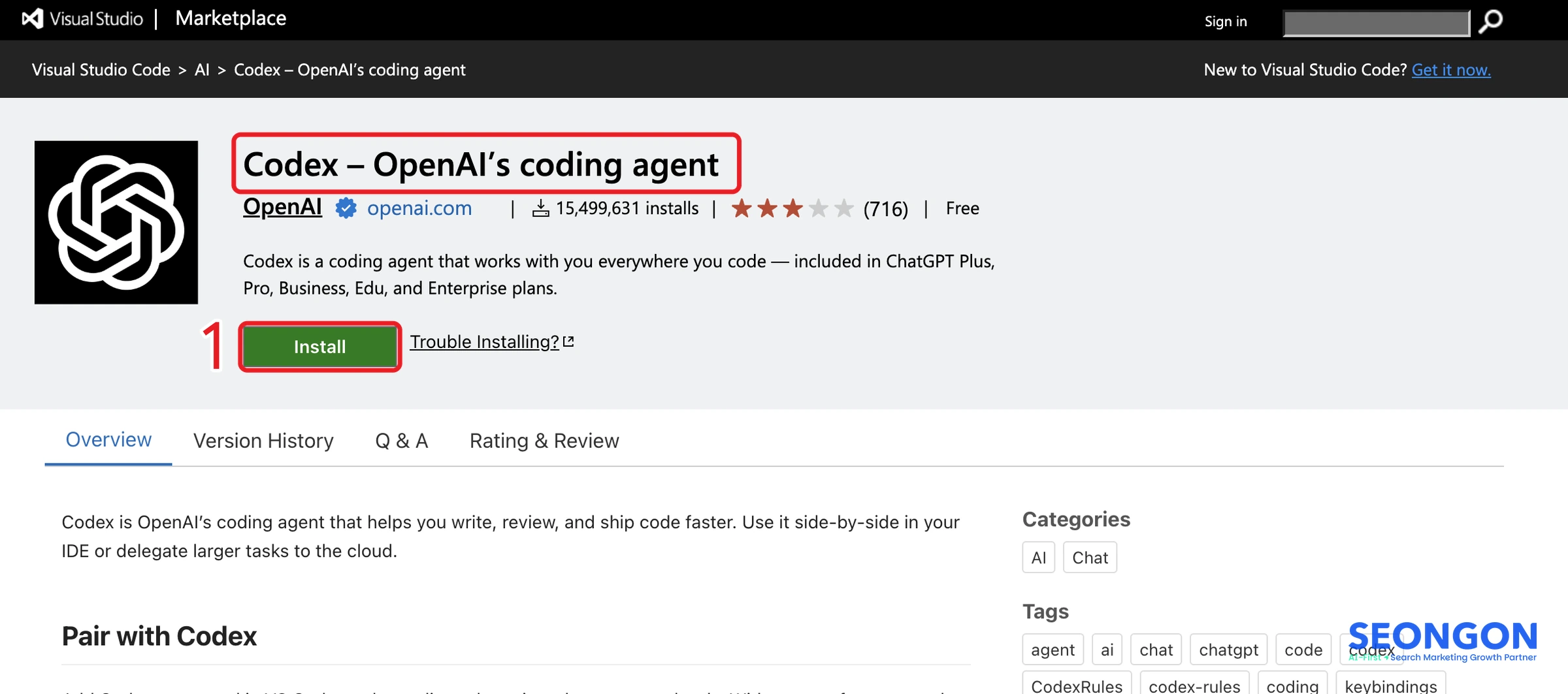Click the '15,499,631 installs' text

tap(627, 208)
